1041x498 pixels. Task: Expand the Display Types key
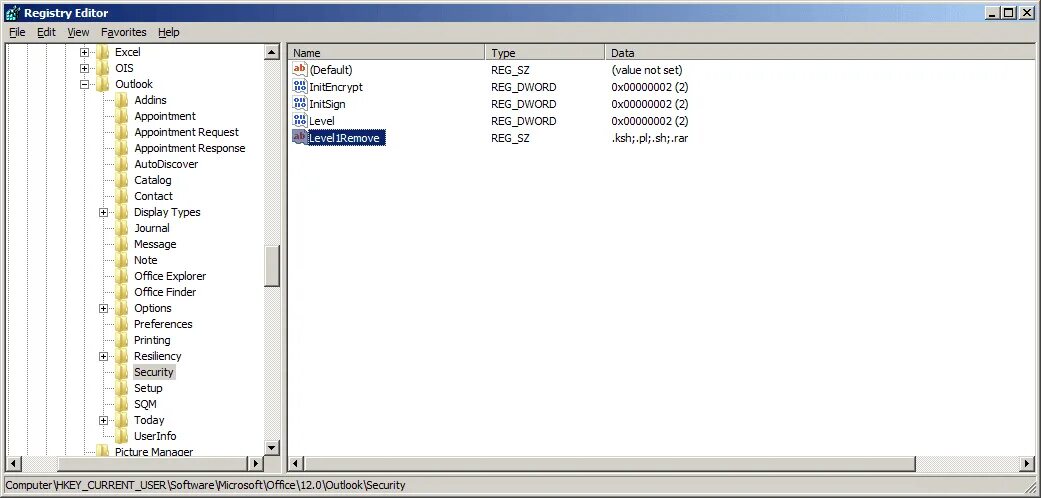(104, 212)
